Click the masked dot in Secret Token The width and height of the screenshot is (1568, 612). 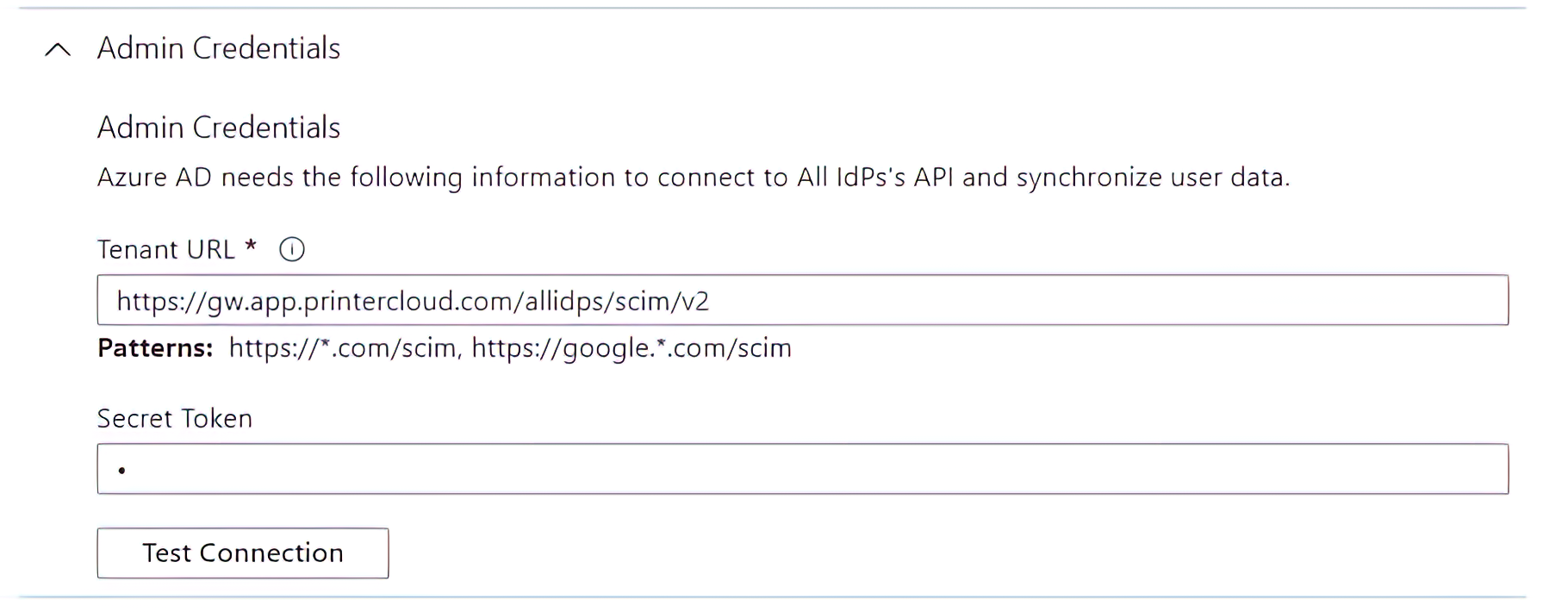click(x=122, y=471)
